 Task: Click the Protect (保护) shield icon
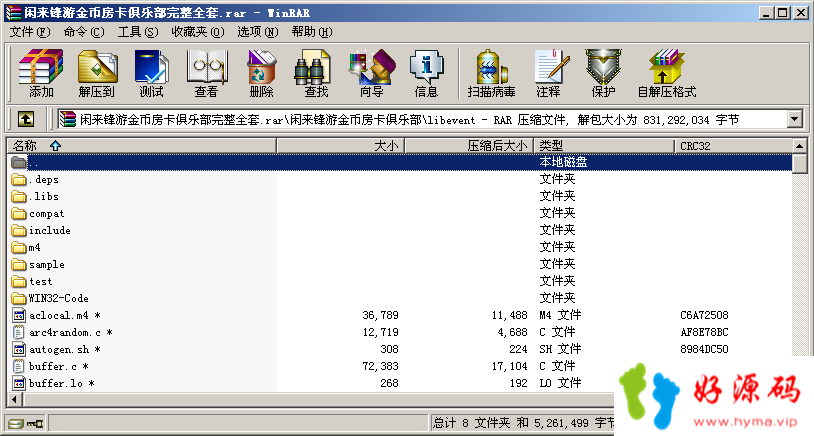click(x=603, y=73)
